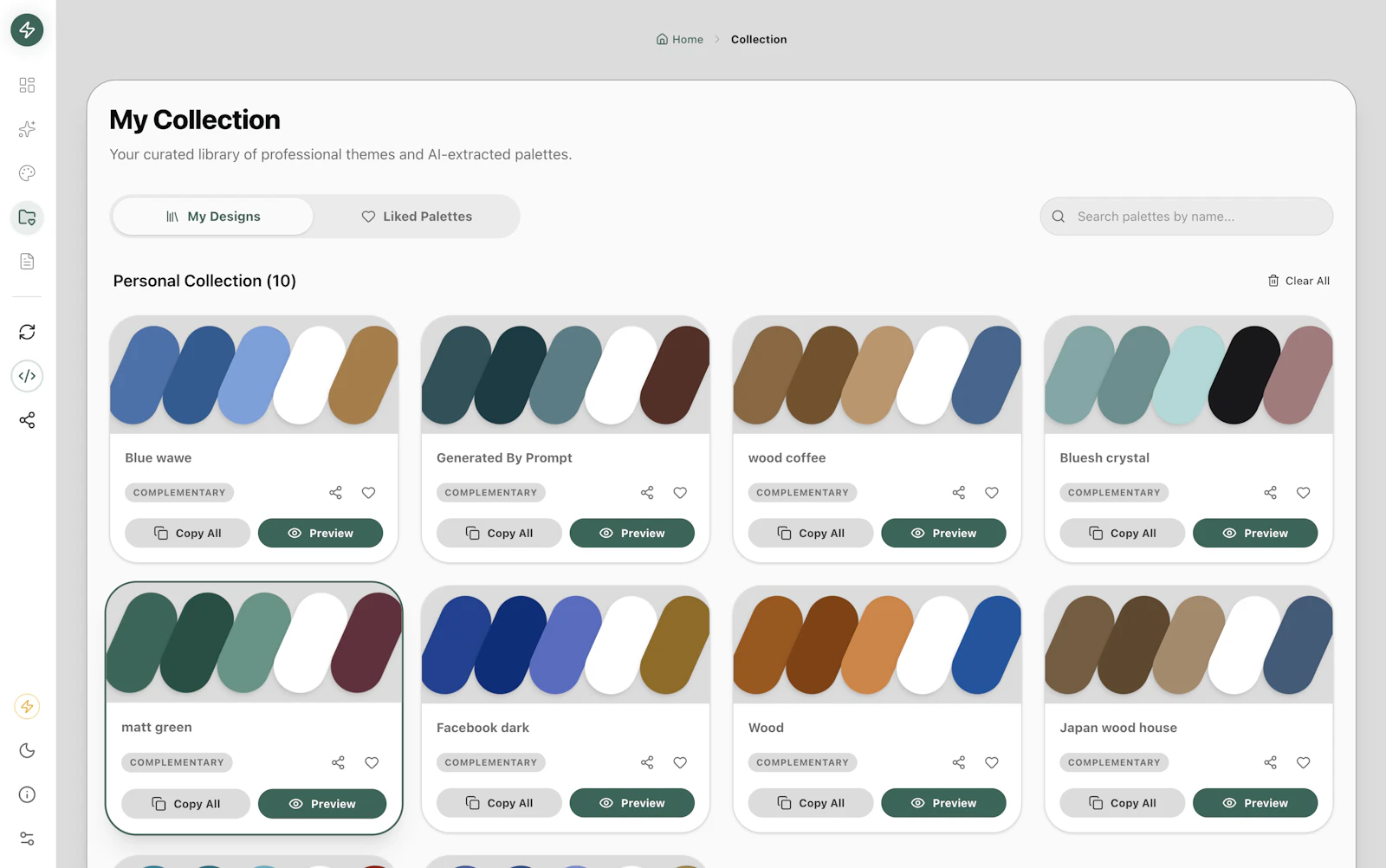Share the matt green palette
This screenshot has height=868, width=1386.
(x=338, y=763)
